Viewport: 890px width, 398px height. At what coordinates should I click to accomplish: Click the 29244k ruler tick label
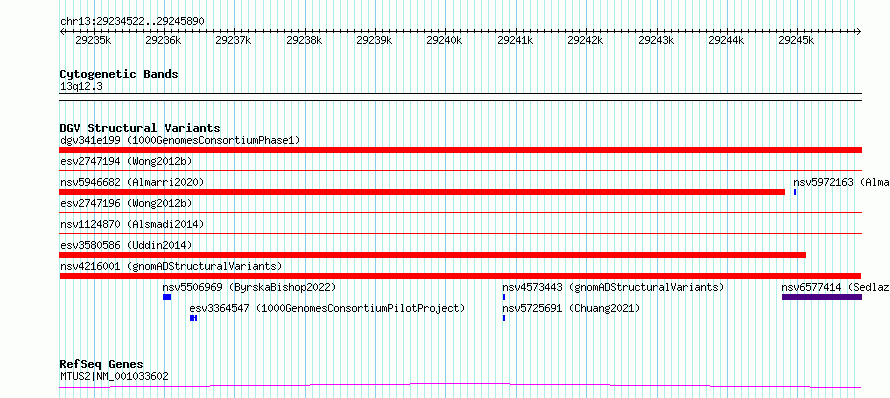(726, 40)
